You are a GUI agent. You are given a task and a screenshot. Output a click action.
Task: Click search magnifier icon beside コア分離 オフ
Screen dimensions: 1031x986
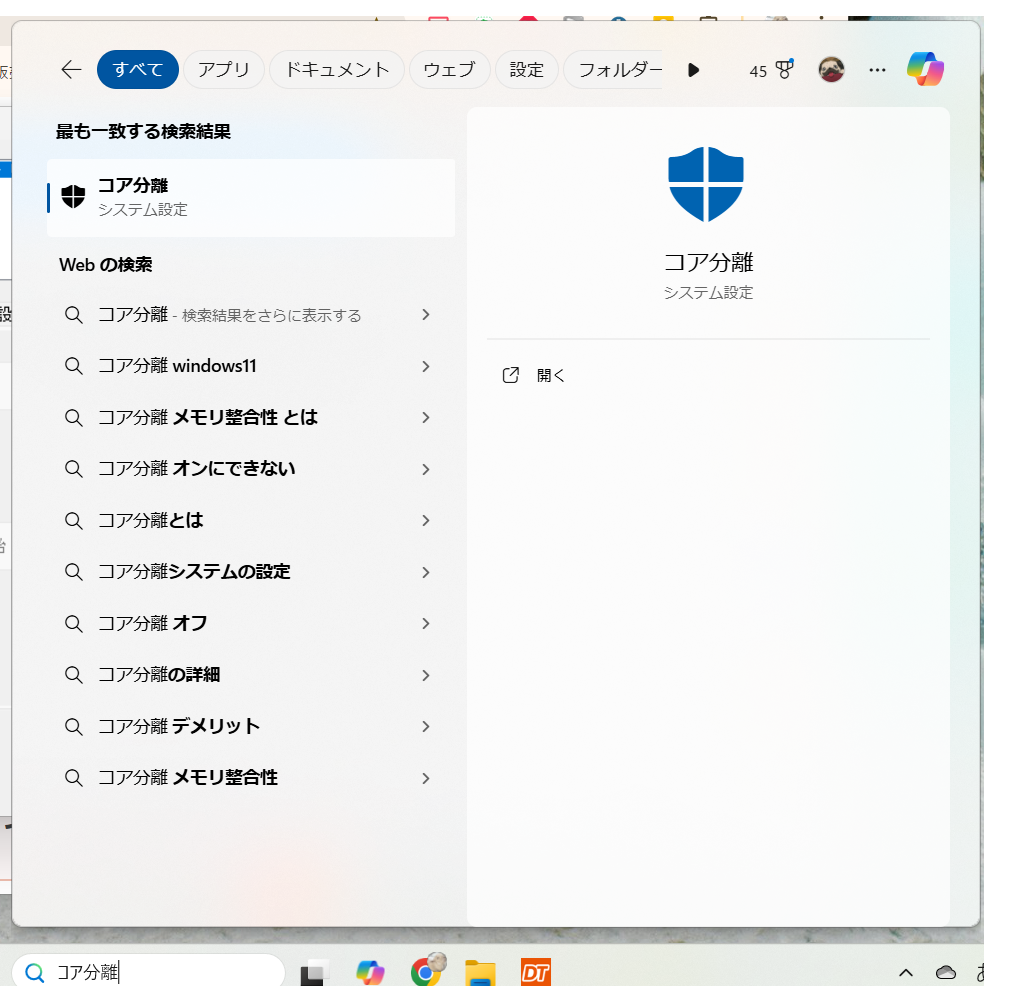click(x=74, y=623)
